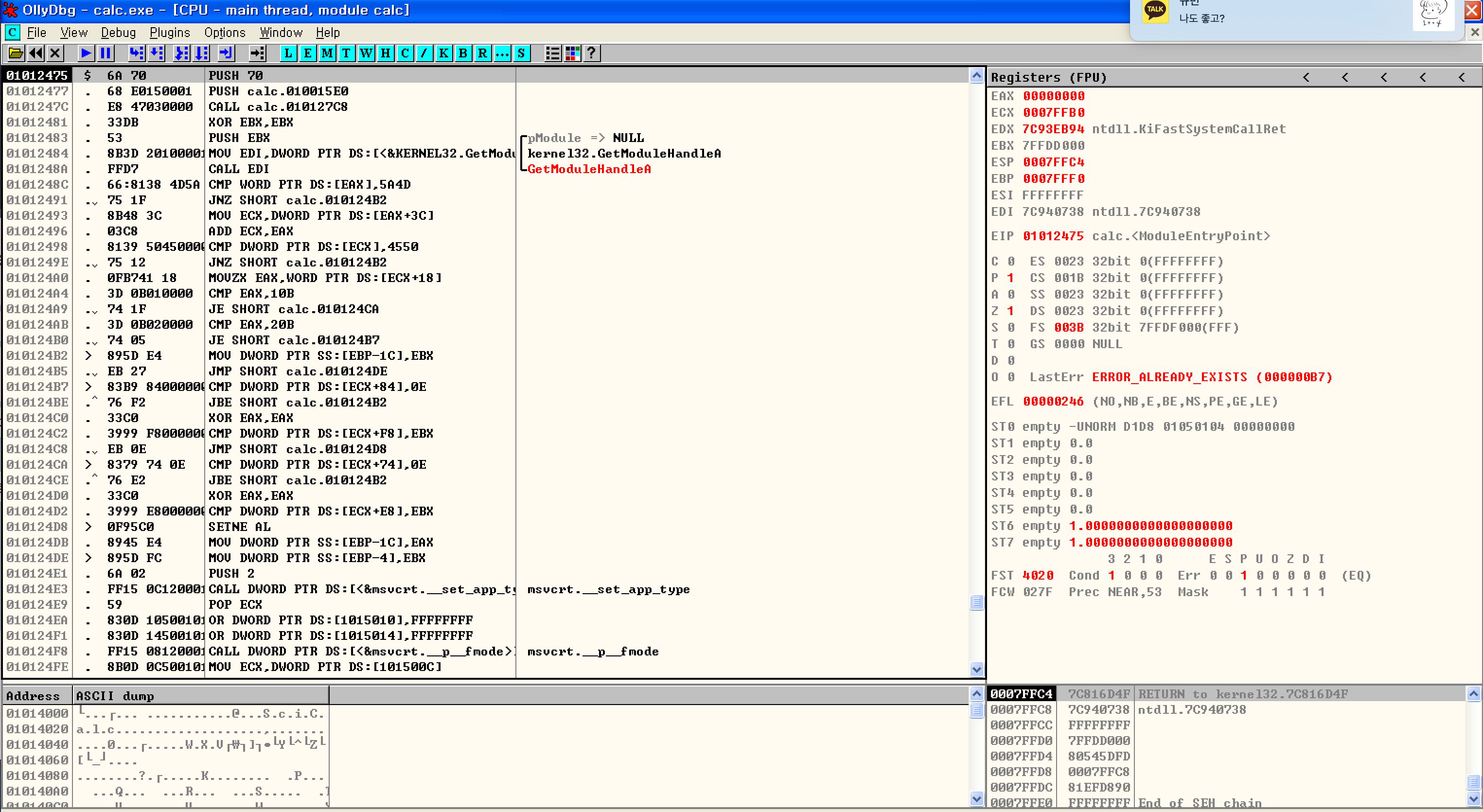
Task: Open the Debug menu
Action: (x=118, y=33)
